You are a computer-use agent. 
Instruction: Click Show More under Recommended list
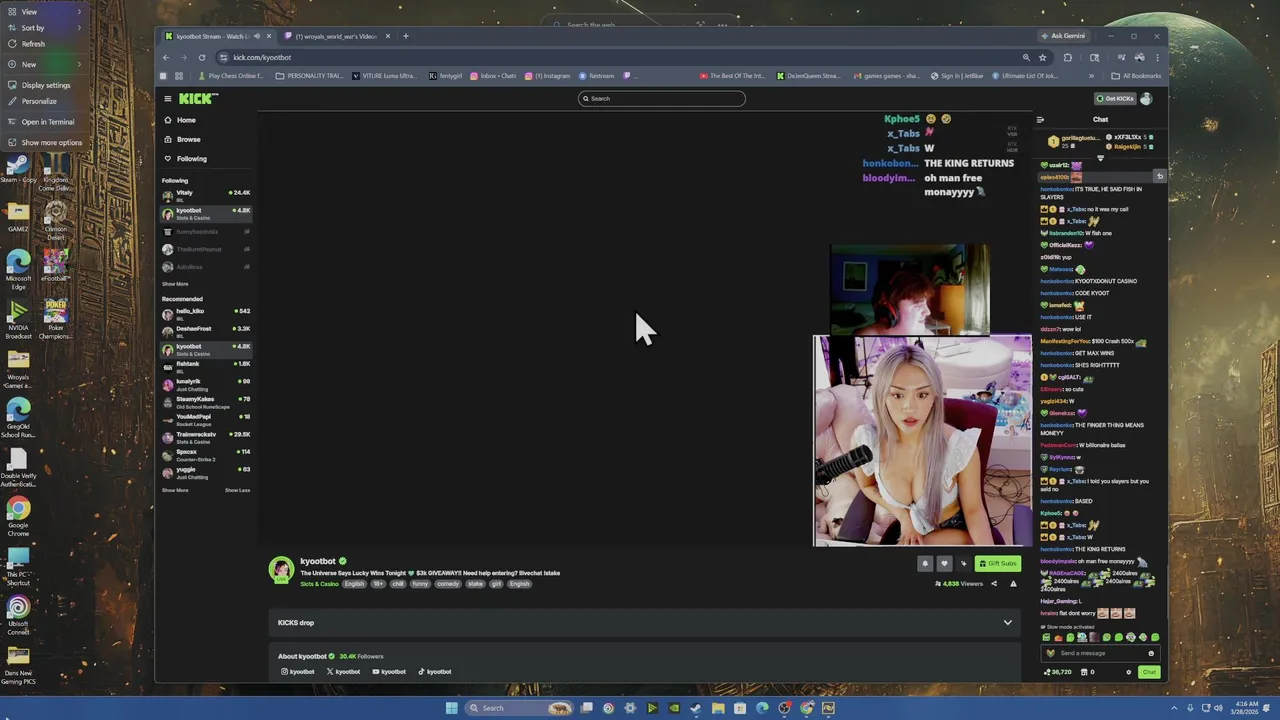pos(175,490)
